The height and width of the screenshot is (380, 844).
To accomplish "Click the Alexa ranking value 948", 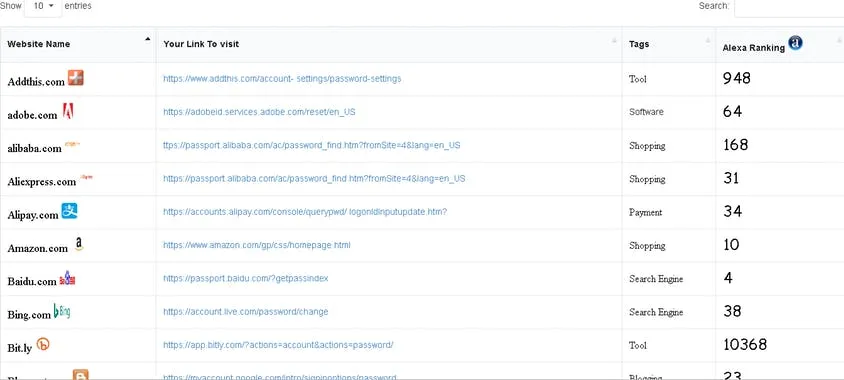I will click(737, 79).
